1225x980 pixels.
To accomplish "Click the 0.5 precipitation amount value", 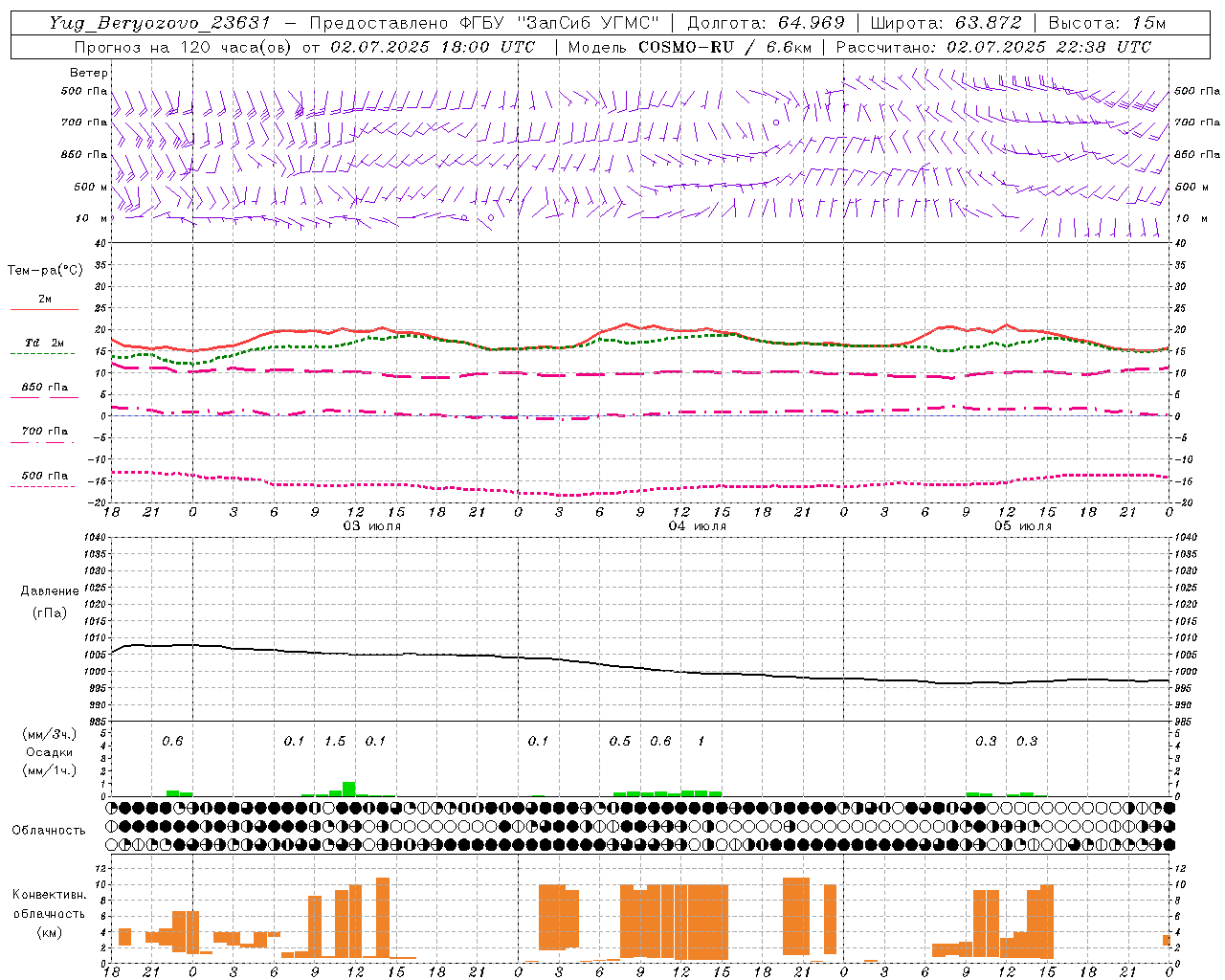I will pyautogui.click(x=620, y=742).
